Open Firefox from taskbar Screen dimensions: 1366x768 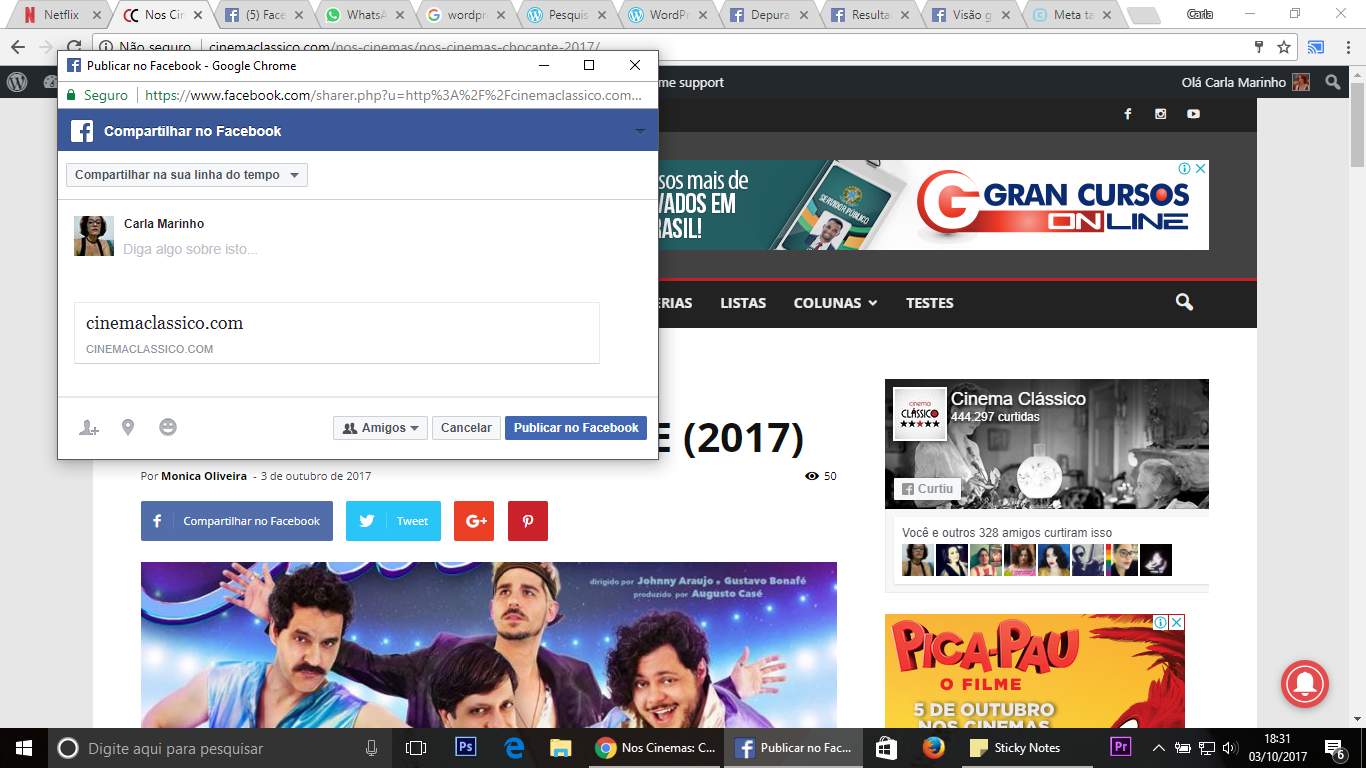[934, 748]
